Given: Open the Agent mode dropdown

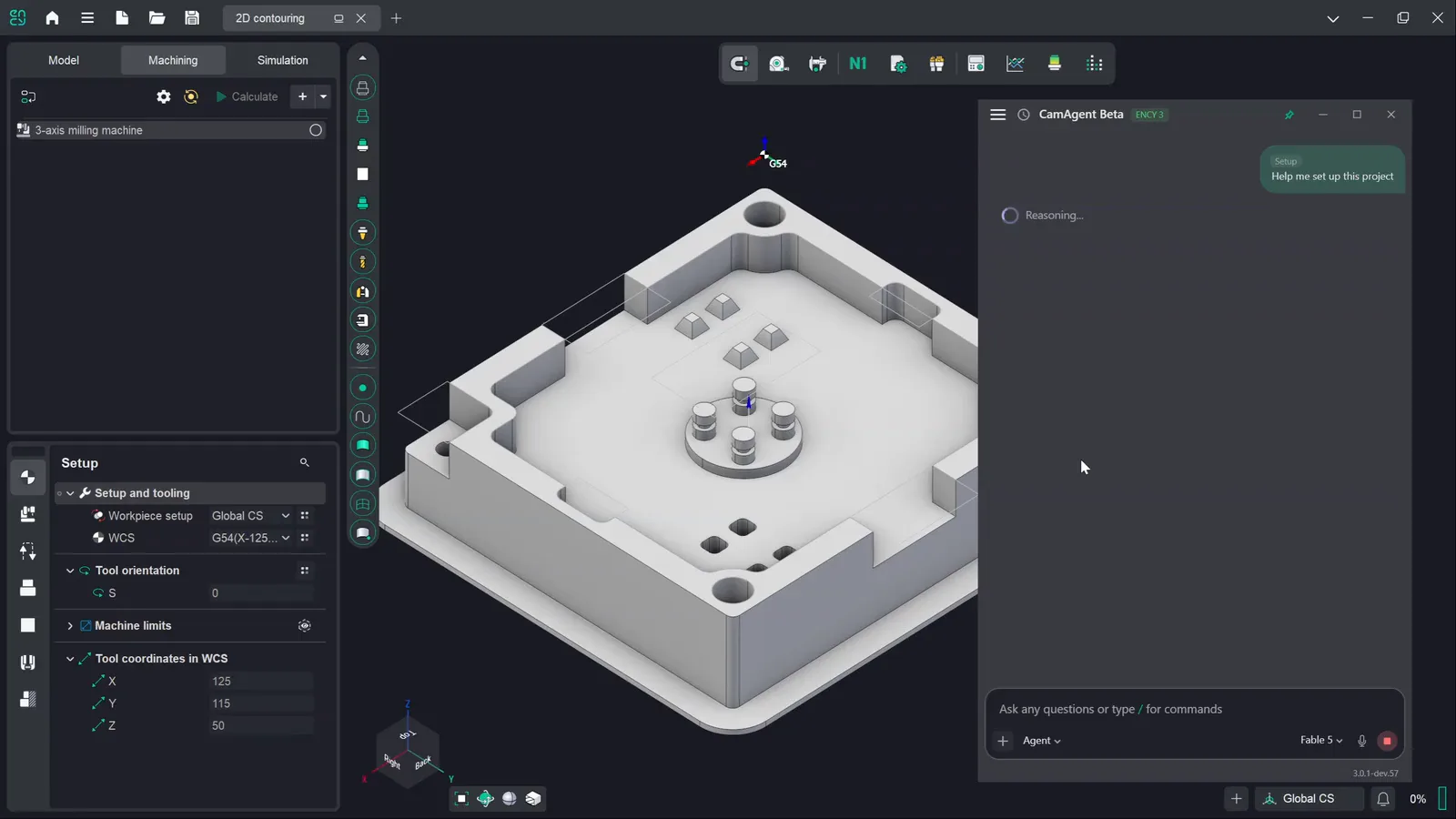Looking at the screenshot, I should pyautogui.click(x=1042, y=741).
